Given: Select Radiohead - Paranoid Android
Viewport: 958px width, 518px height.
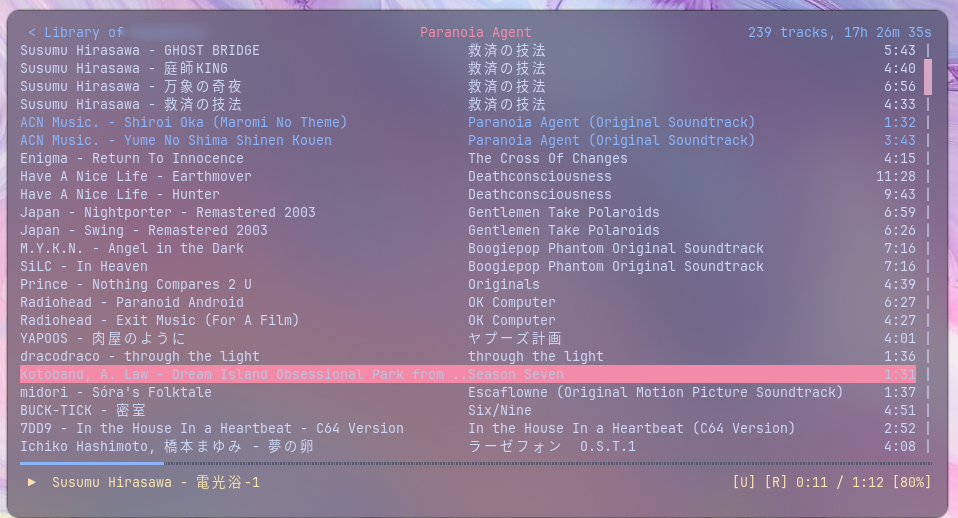Looking at the screenshot, I should (132, 302).
